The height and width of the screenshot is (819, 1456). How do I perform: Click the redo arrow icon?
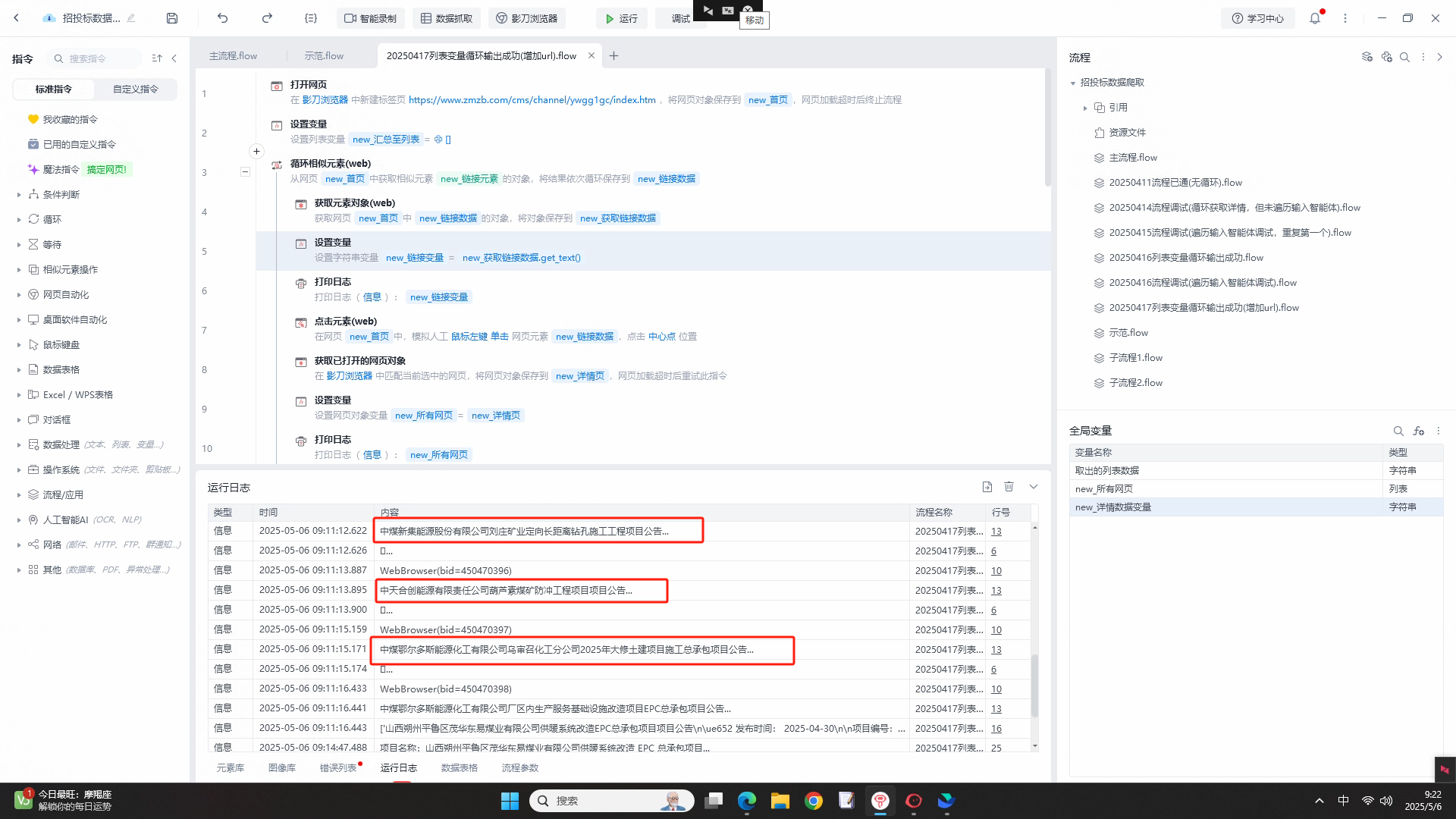tap(267, 18)
